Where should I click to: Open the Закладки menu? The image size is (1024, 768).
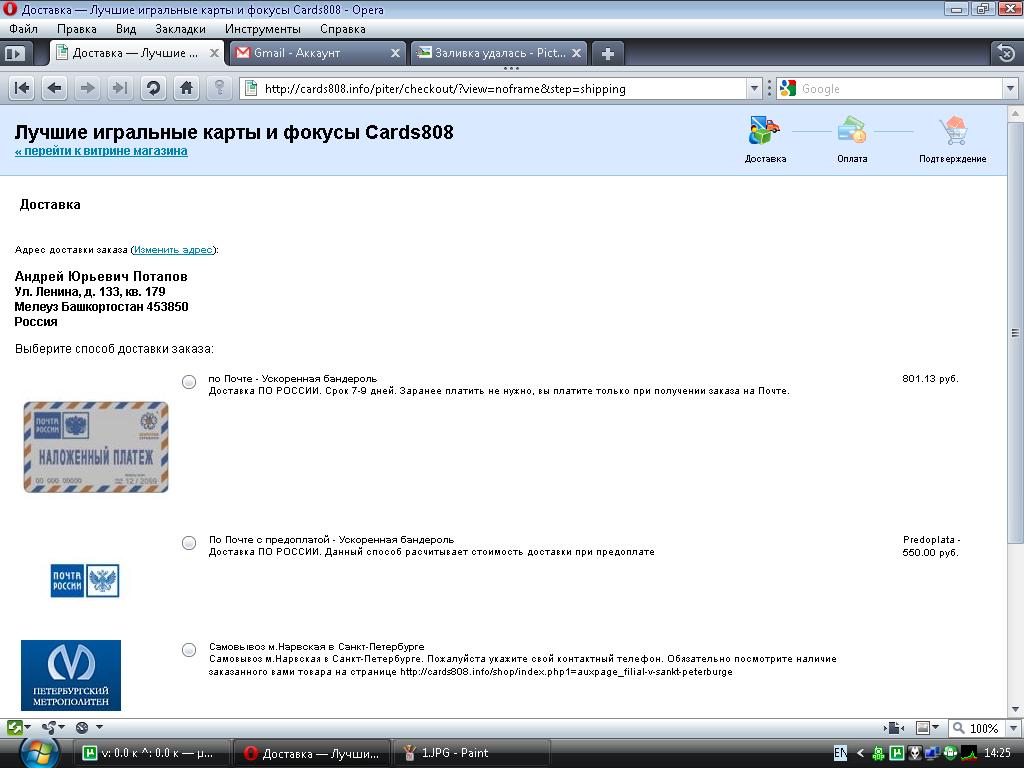coord(180,29)
